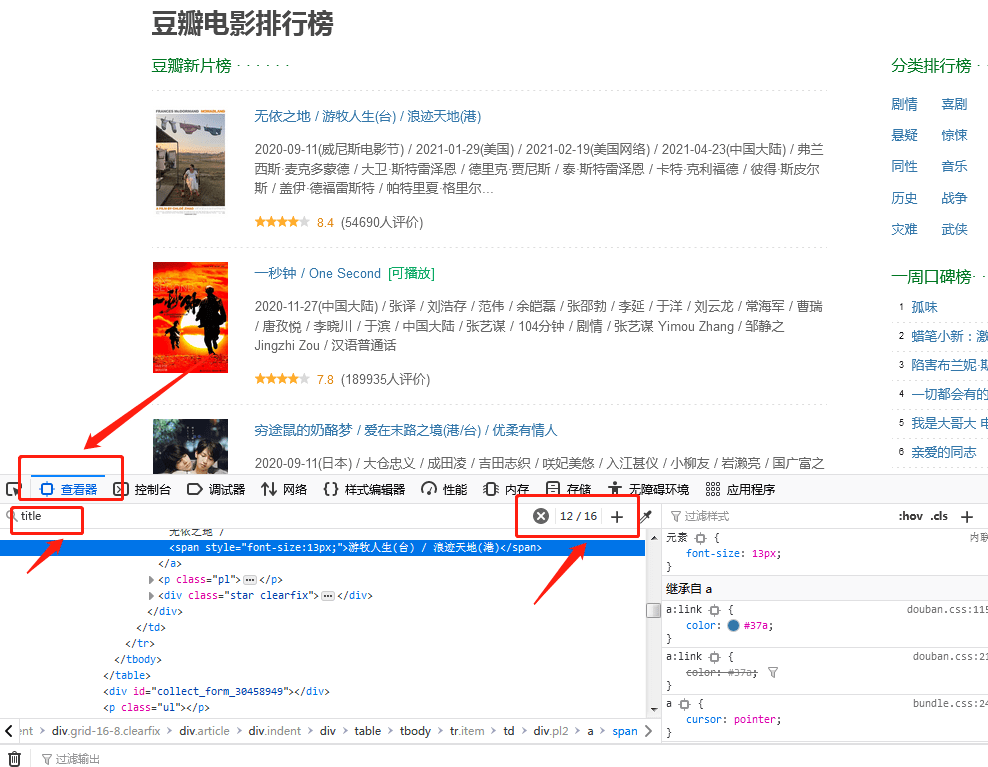Open the 一秒钟 / One Second link

click(x=318, y=273)
